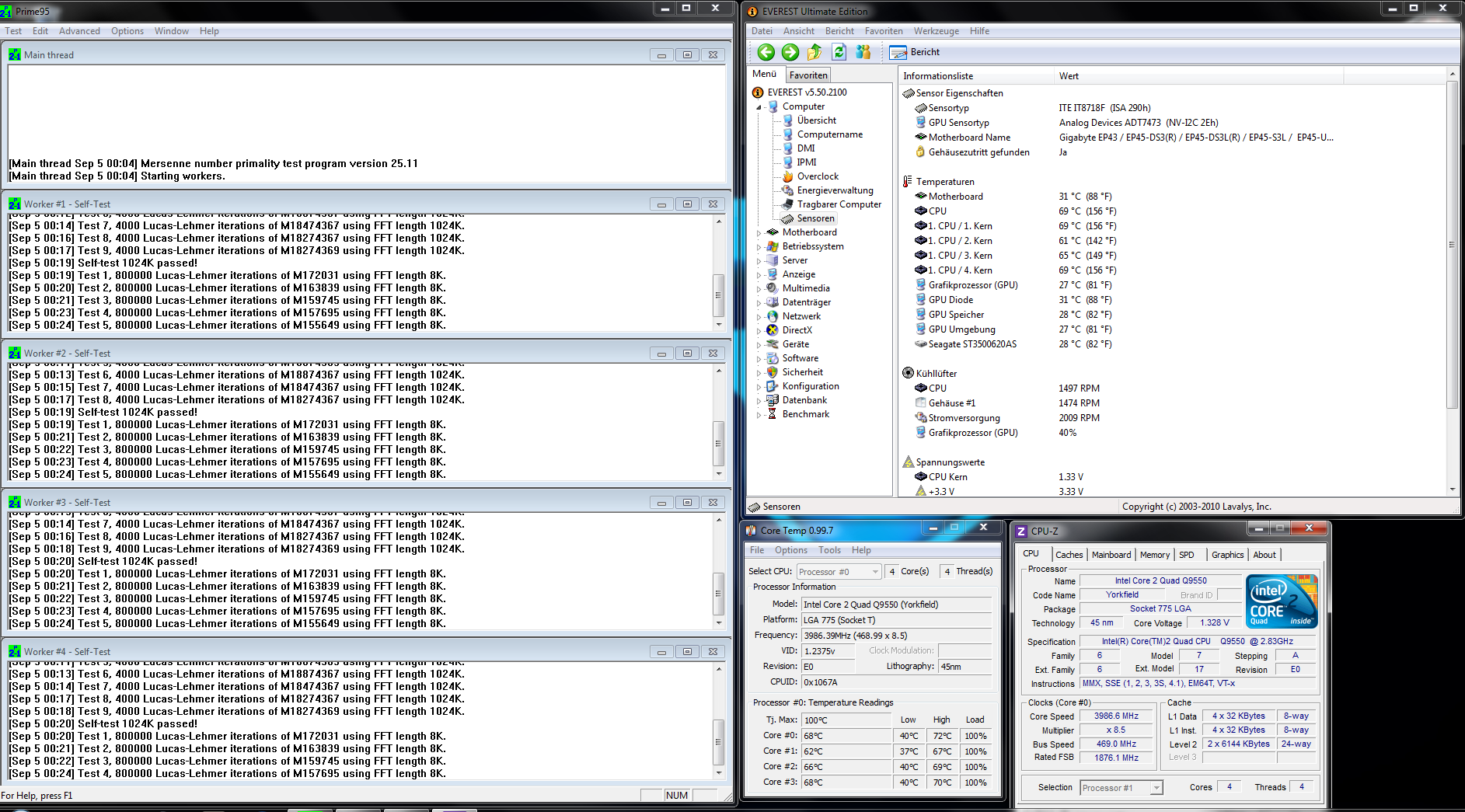Viewport: 1465px width, 812px height.
Task: Expand the Betriebssystem tree node
Action: [x=759, y=246]
